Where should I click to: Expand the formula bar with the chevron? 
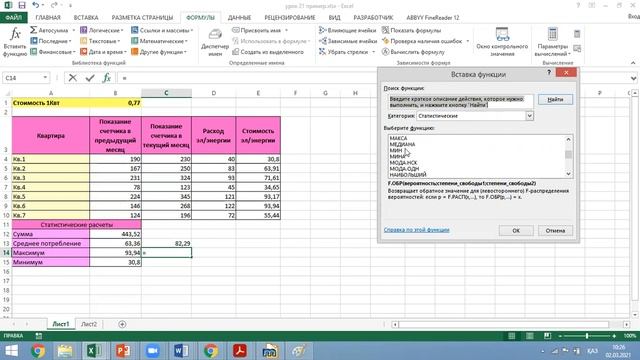(633, 78)
